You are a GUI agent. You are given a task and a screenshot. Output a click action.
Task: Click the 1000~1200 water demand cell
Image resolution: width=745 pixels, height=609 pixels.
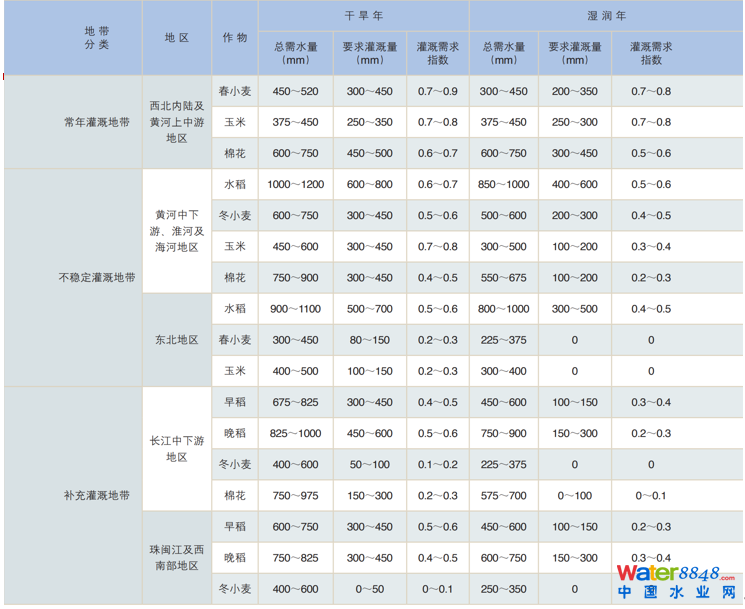(x=295, y=185)
